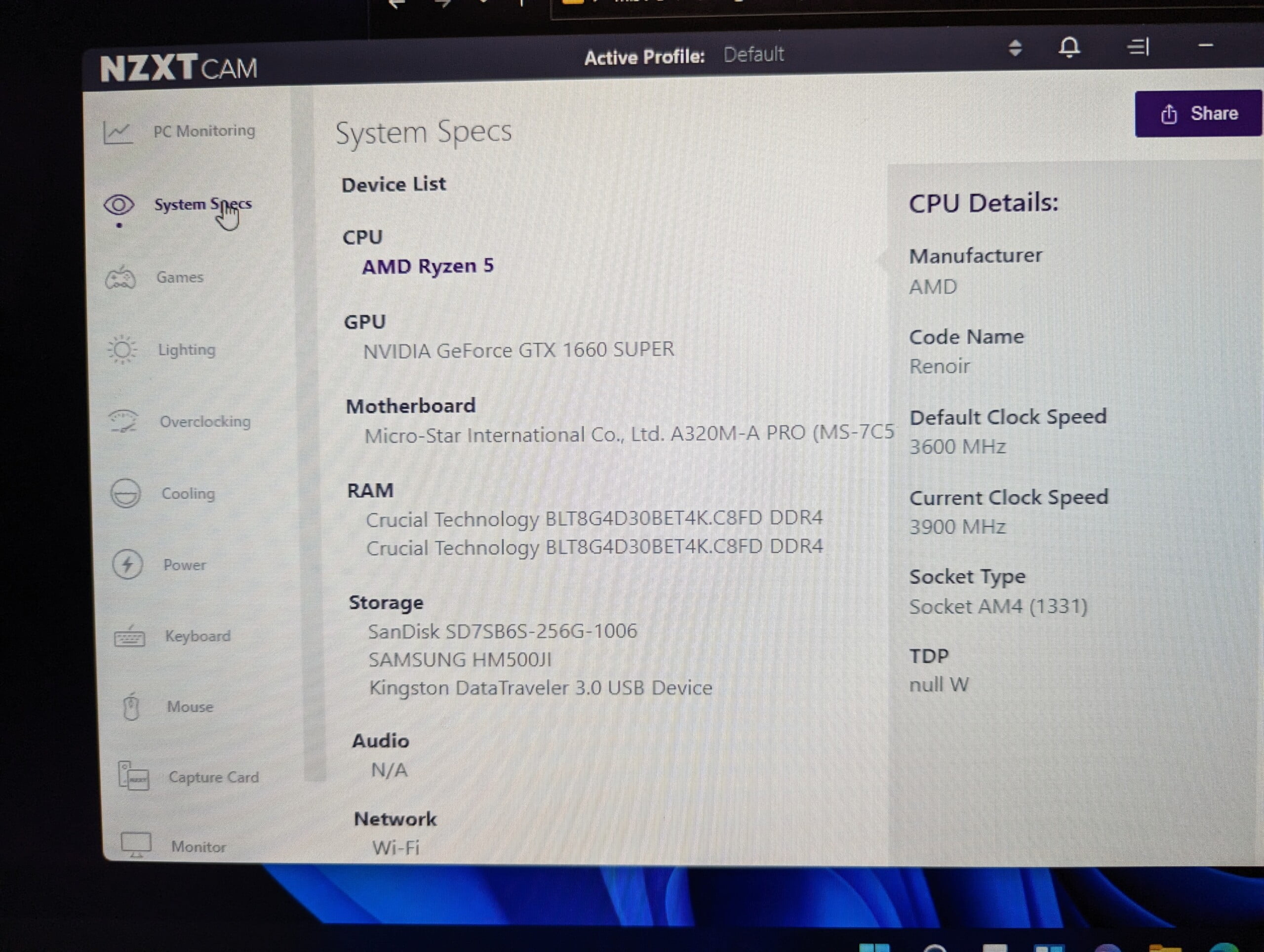This screenshot has height=952, width=1264.
Task: Switch to the Games section
Action: [x=180, y=278]
